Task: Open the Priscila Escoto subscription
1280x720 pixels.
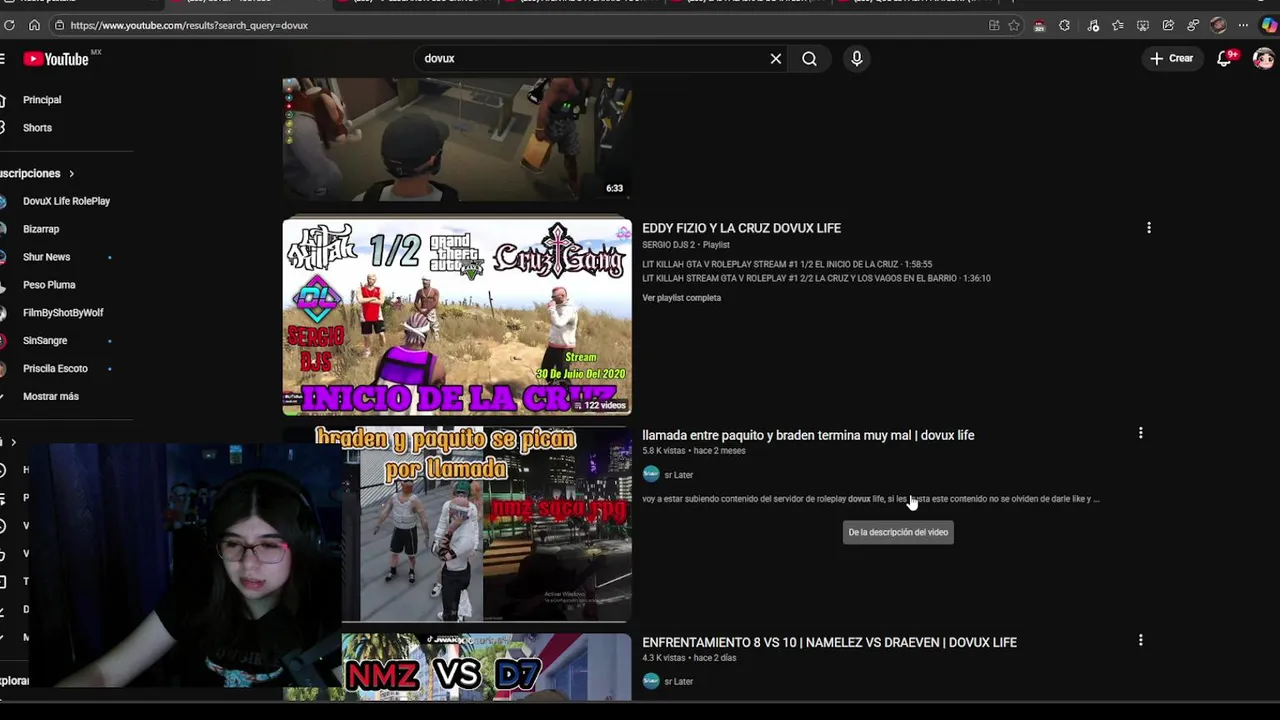Action: pos(55,369)
